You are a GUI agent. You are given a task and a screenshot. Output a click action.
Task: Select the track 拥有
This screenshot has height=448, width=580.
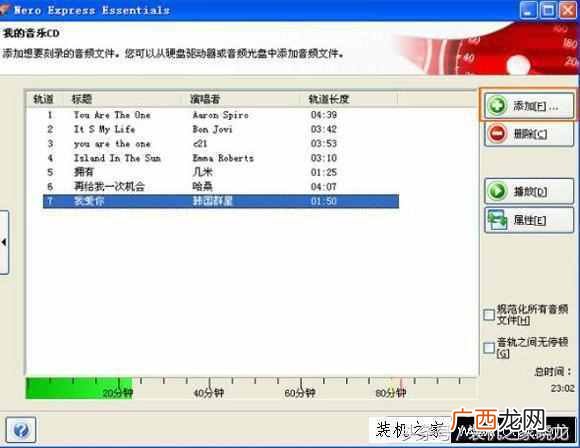(x=221, y=172)
